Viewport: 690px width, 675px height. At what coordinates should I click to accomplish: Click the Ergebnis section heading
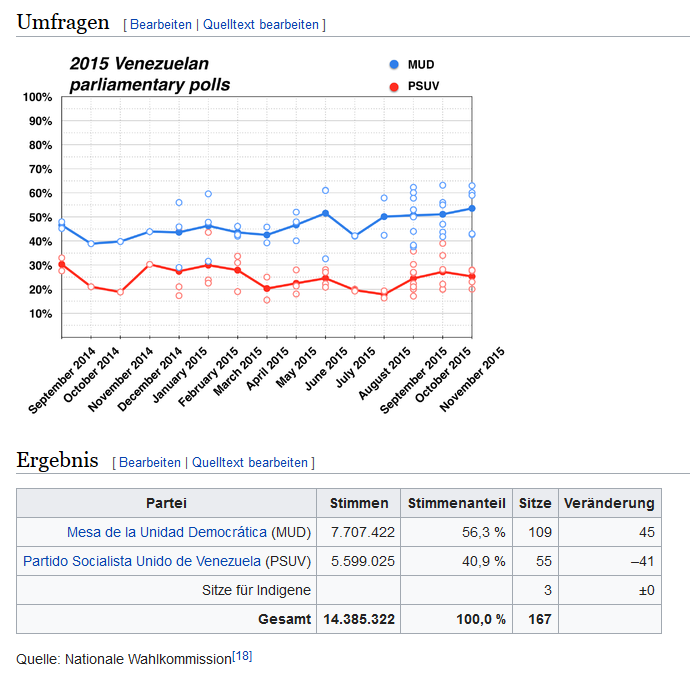pos(57,460)
